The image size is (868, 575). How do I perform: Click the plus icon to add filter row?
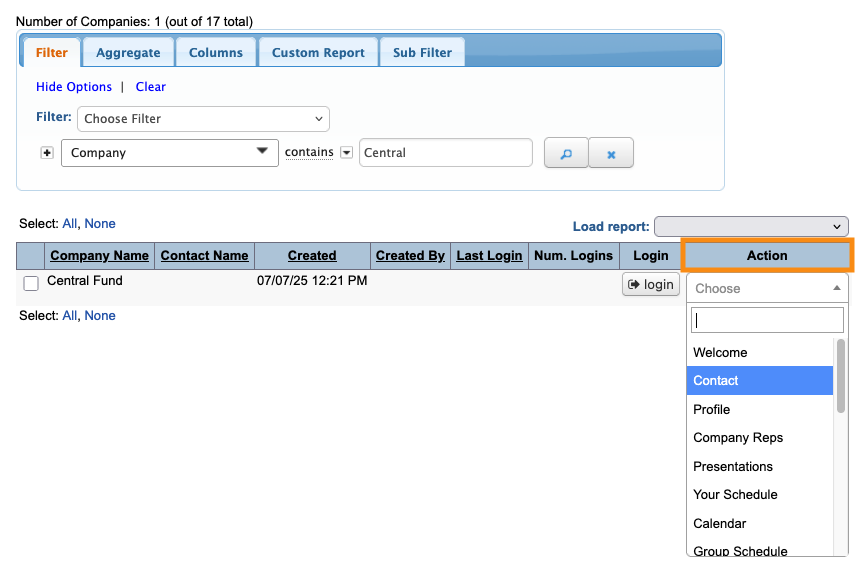point(46,153)
